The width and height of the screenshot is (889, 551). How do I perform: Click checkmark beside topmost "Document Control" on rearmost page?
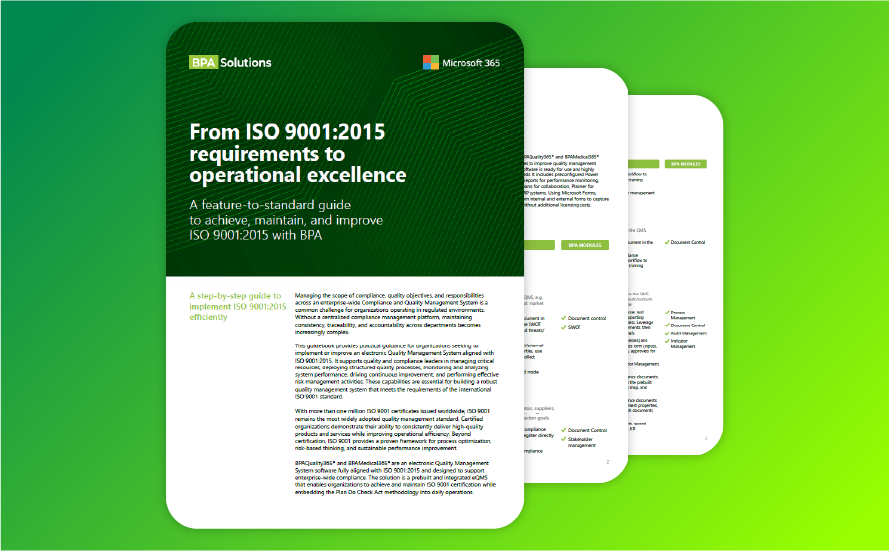667,242
